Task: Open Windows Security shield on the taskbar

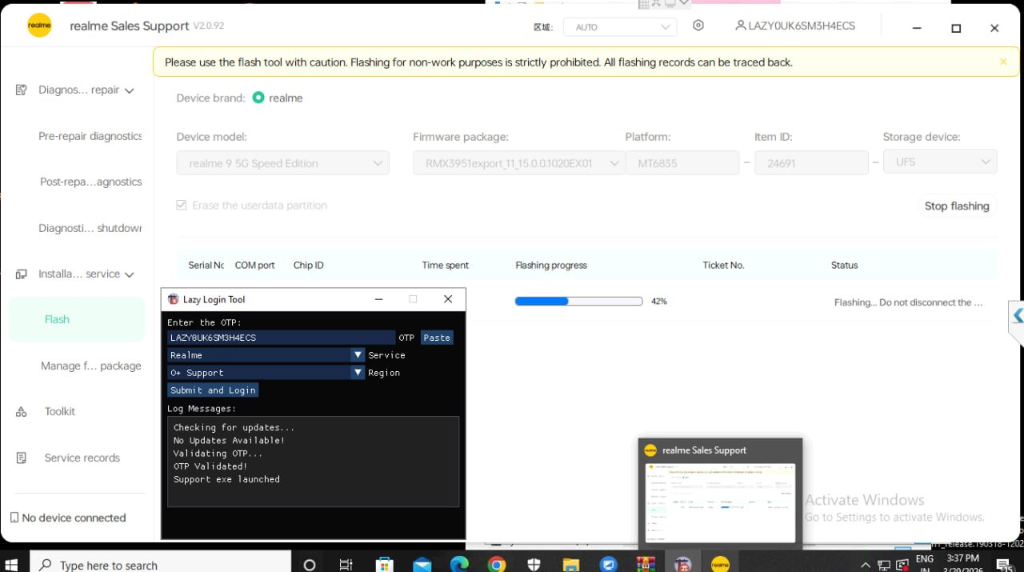Action: [534, 565]
